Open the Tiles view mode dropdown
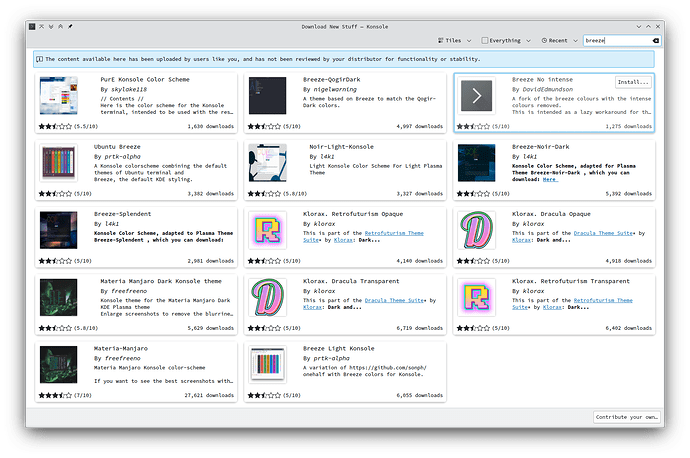This screenshot has width=690, height=458. (454, 40)
